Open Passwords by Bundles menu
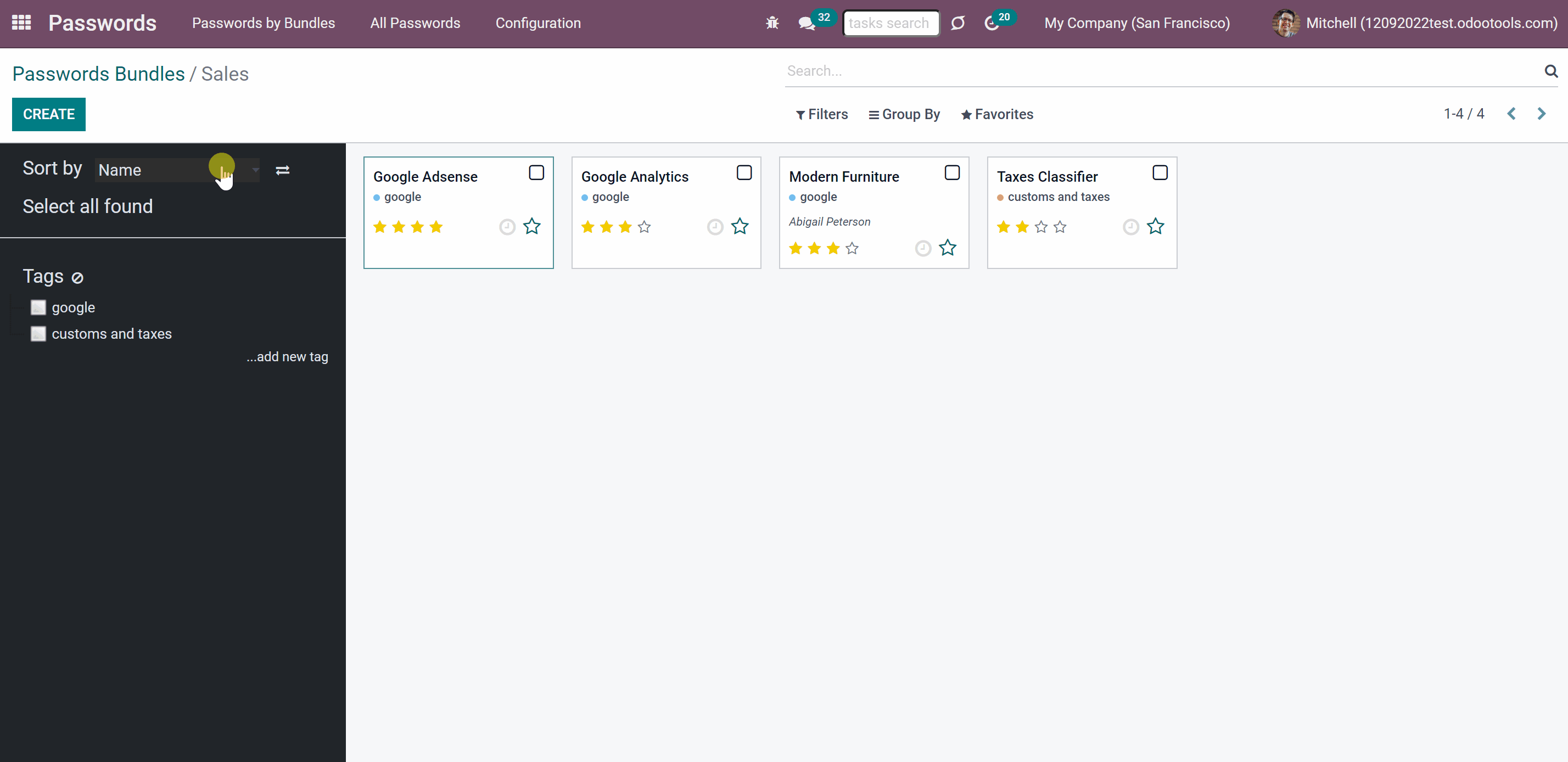The image size is (1568, 762). tap(264, 23)
